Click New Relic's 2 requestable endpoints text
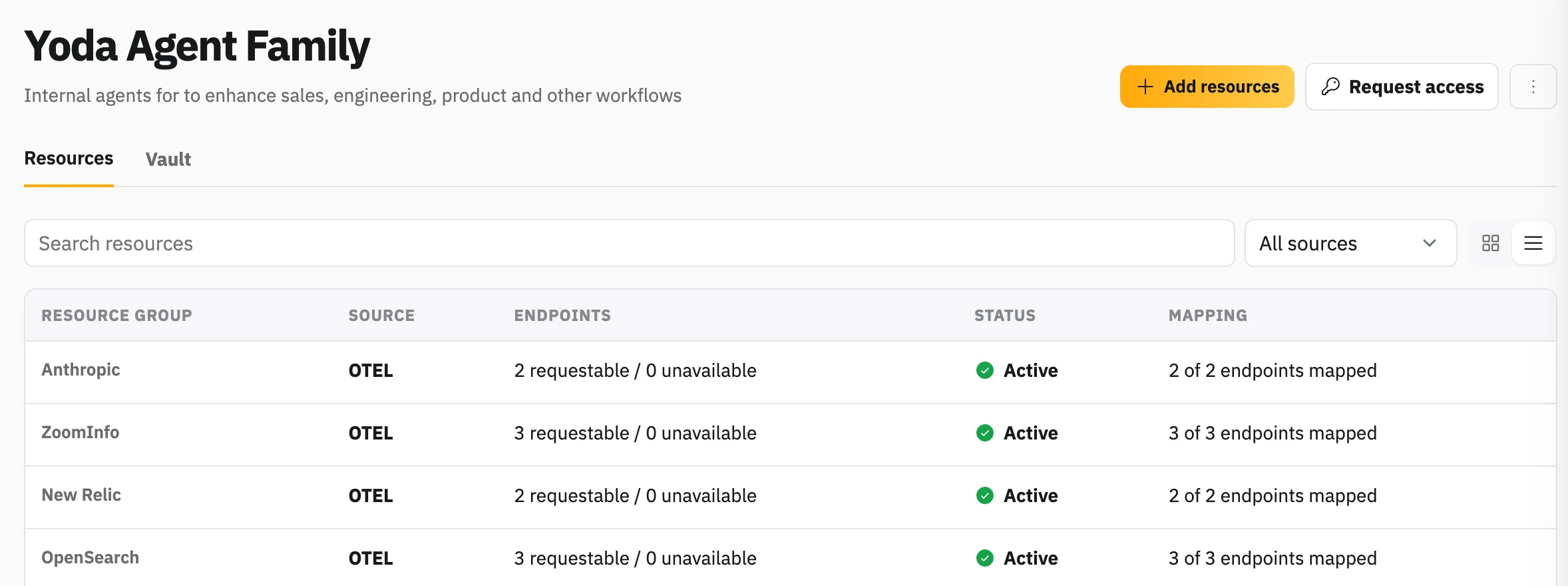Viewport: 1568px width, 586px height. [635, 495]
